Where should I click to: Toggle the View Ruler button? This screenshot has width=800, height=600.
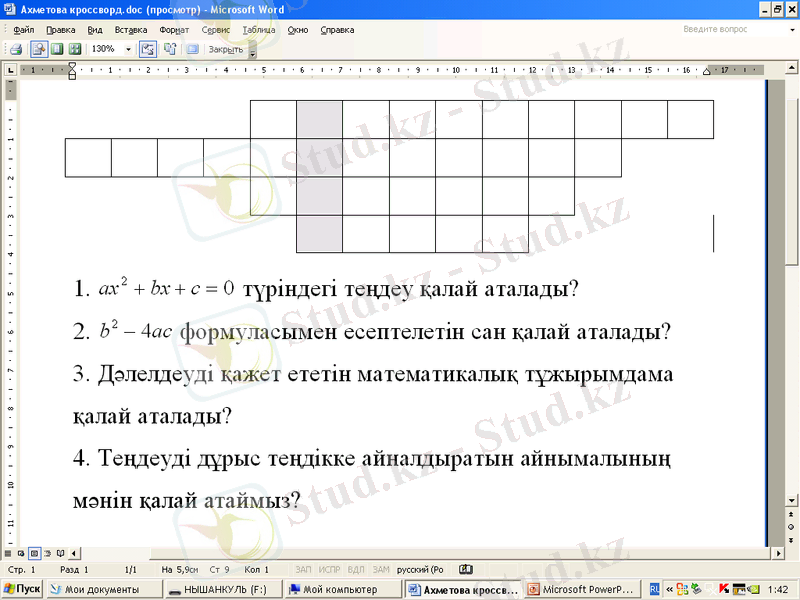(x=147, y=48)
